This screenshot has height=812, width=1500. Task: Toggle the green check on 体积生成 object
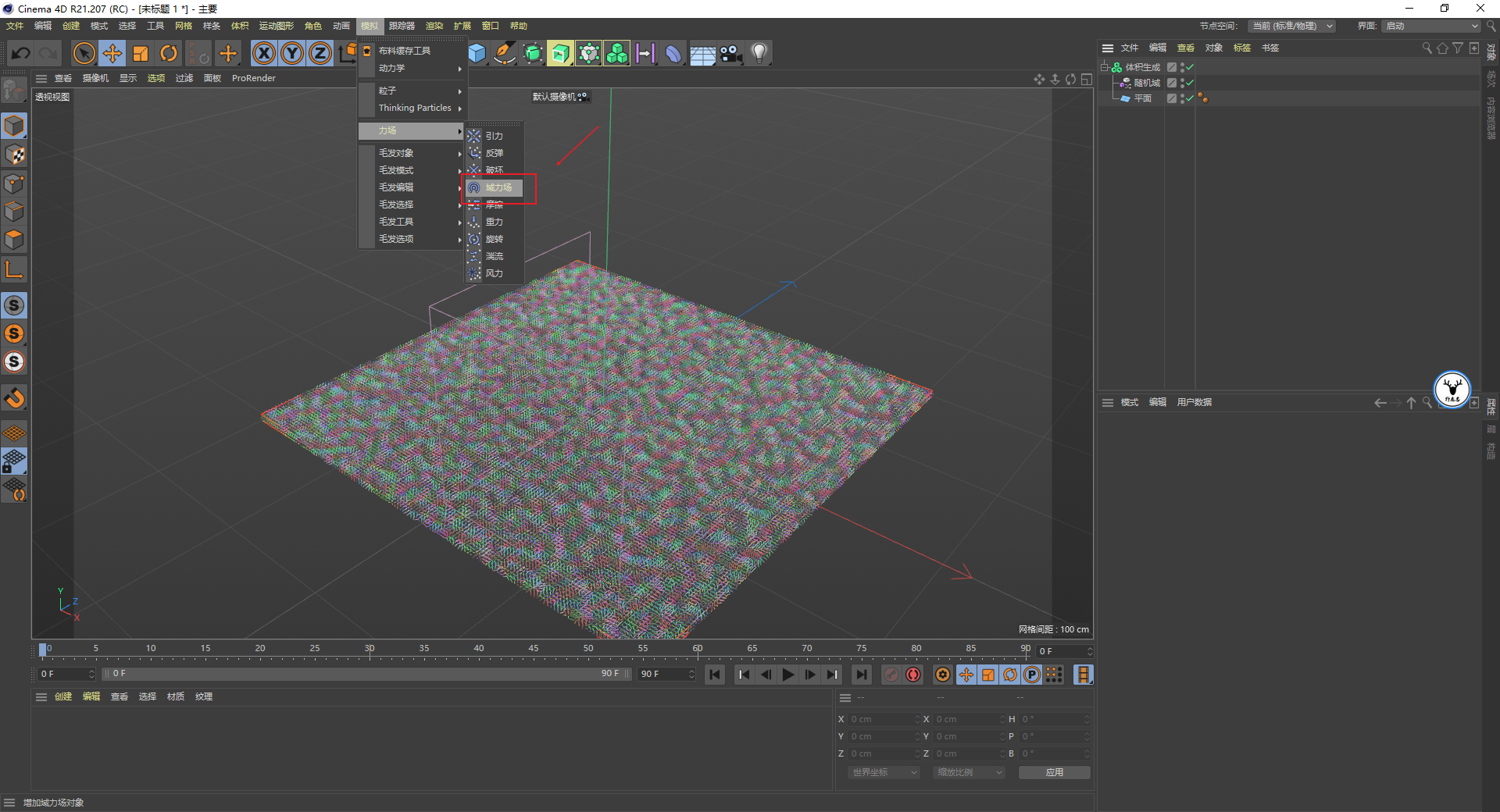pyautogui.click(x=1190, y=68)
